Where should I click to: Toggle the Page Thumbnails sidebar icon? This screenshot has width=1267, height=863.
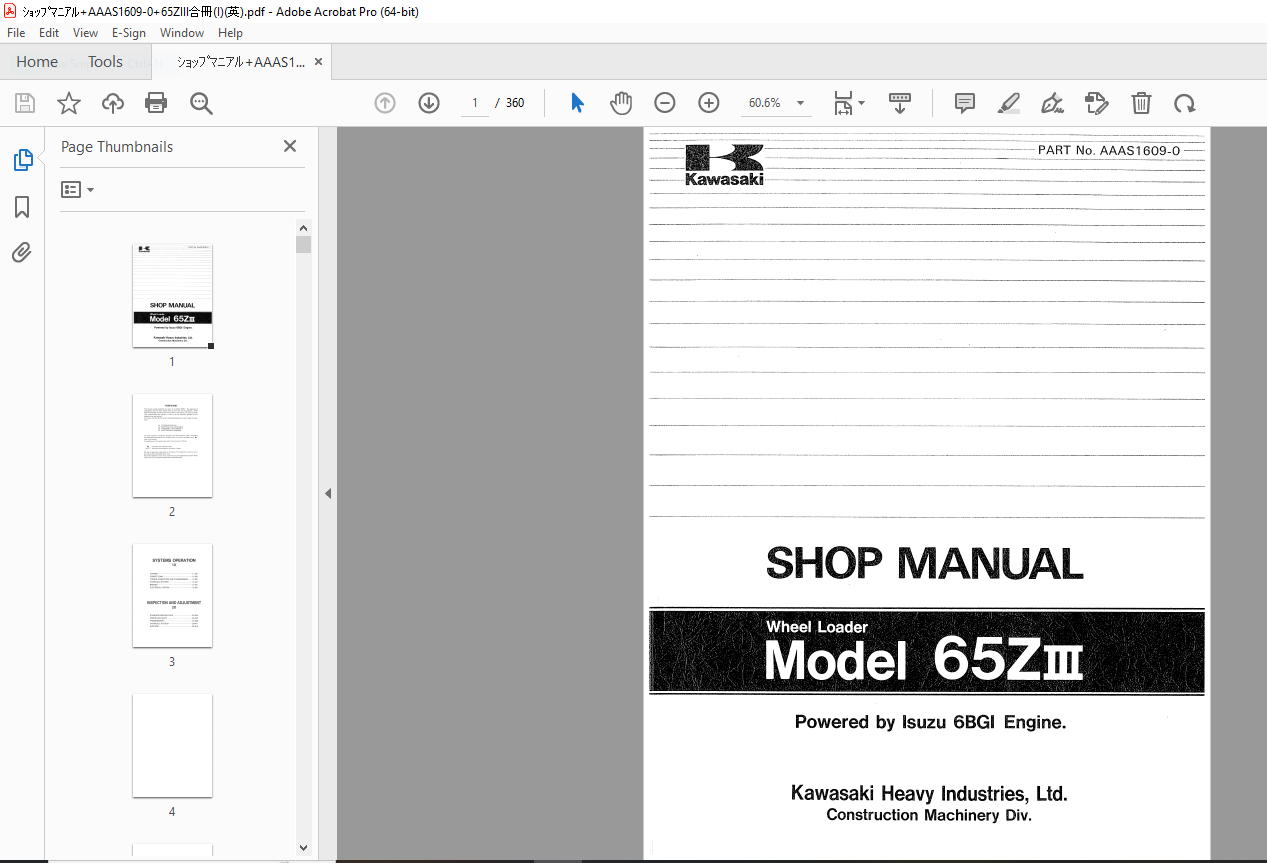22,160
